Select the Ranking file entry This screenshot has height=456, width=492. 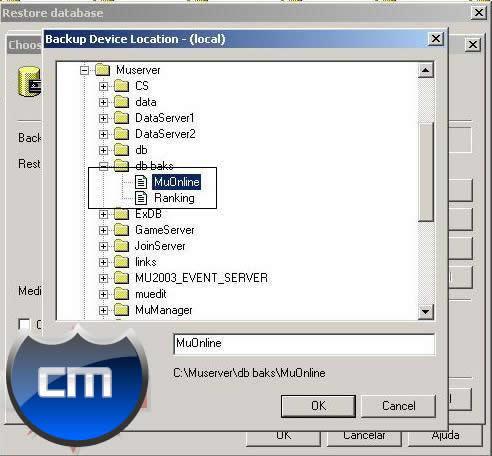click(174, 198)
